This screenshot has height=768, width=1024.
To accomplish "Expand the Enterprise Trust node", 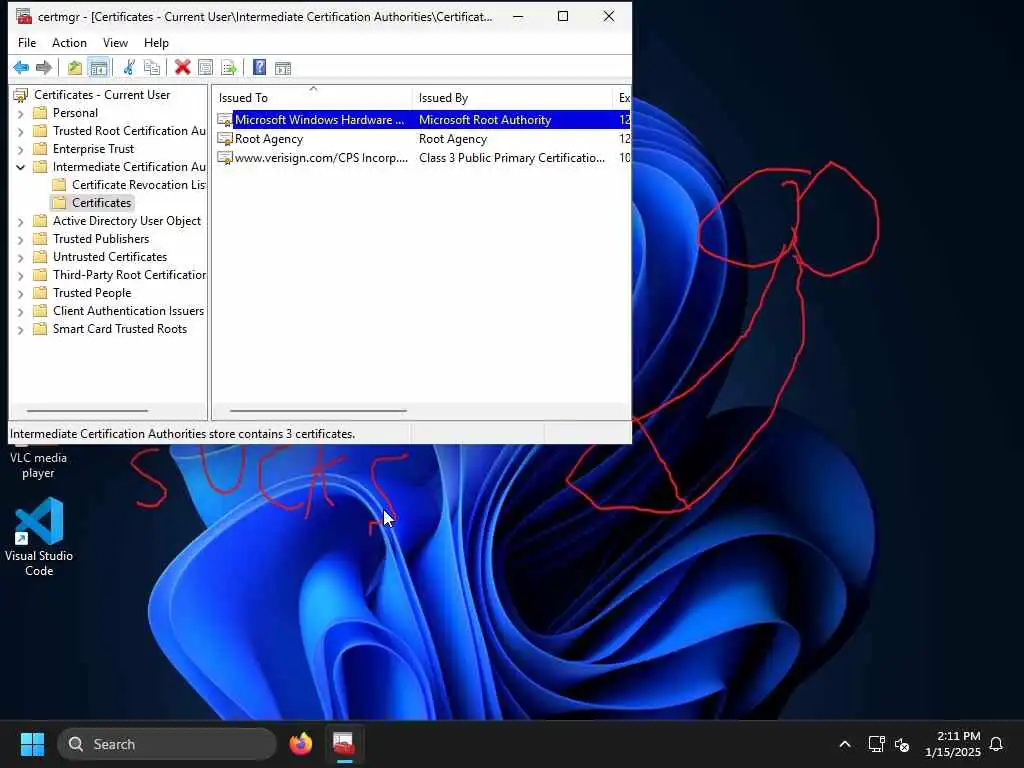I will pyautogui.click(x=20, y=150).
